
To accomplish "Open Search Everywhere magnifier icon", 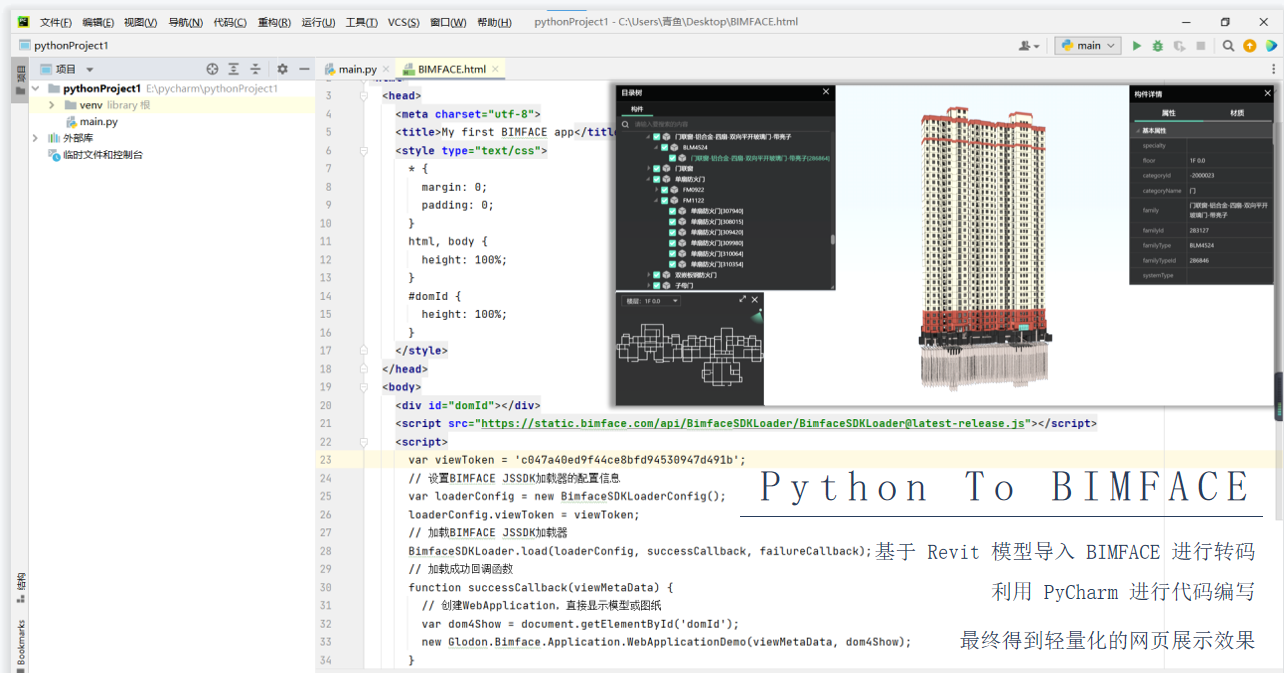I will tap(1228, 45).
